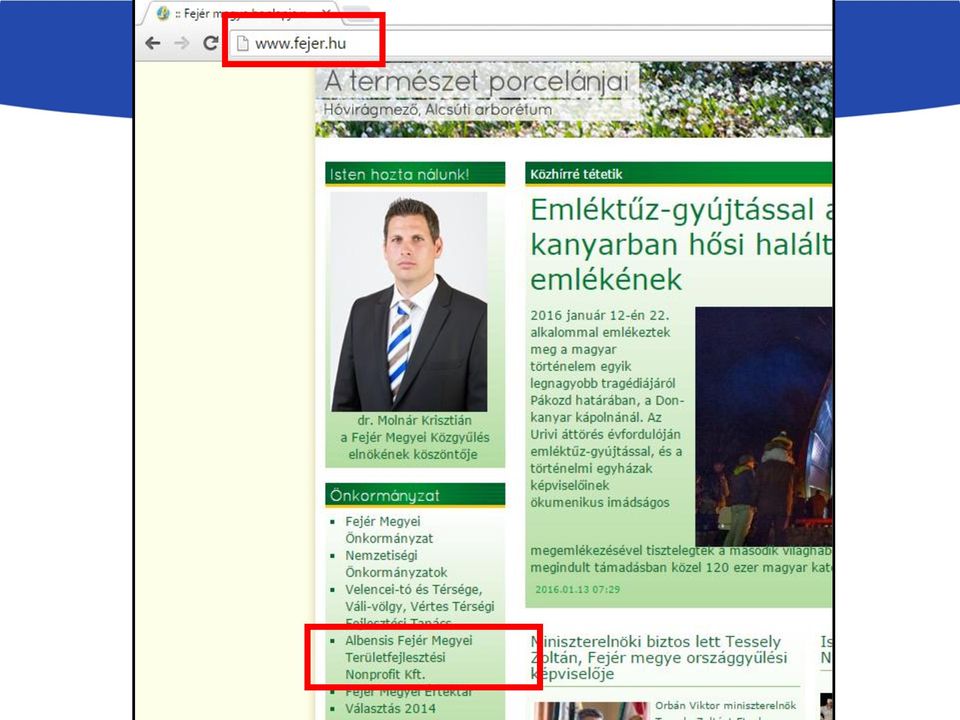Screen dimensions: 960x720
Task: Open the Fejér Megyei Önkormányzat link
Action: (x=389, y=530)
